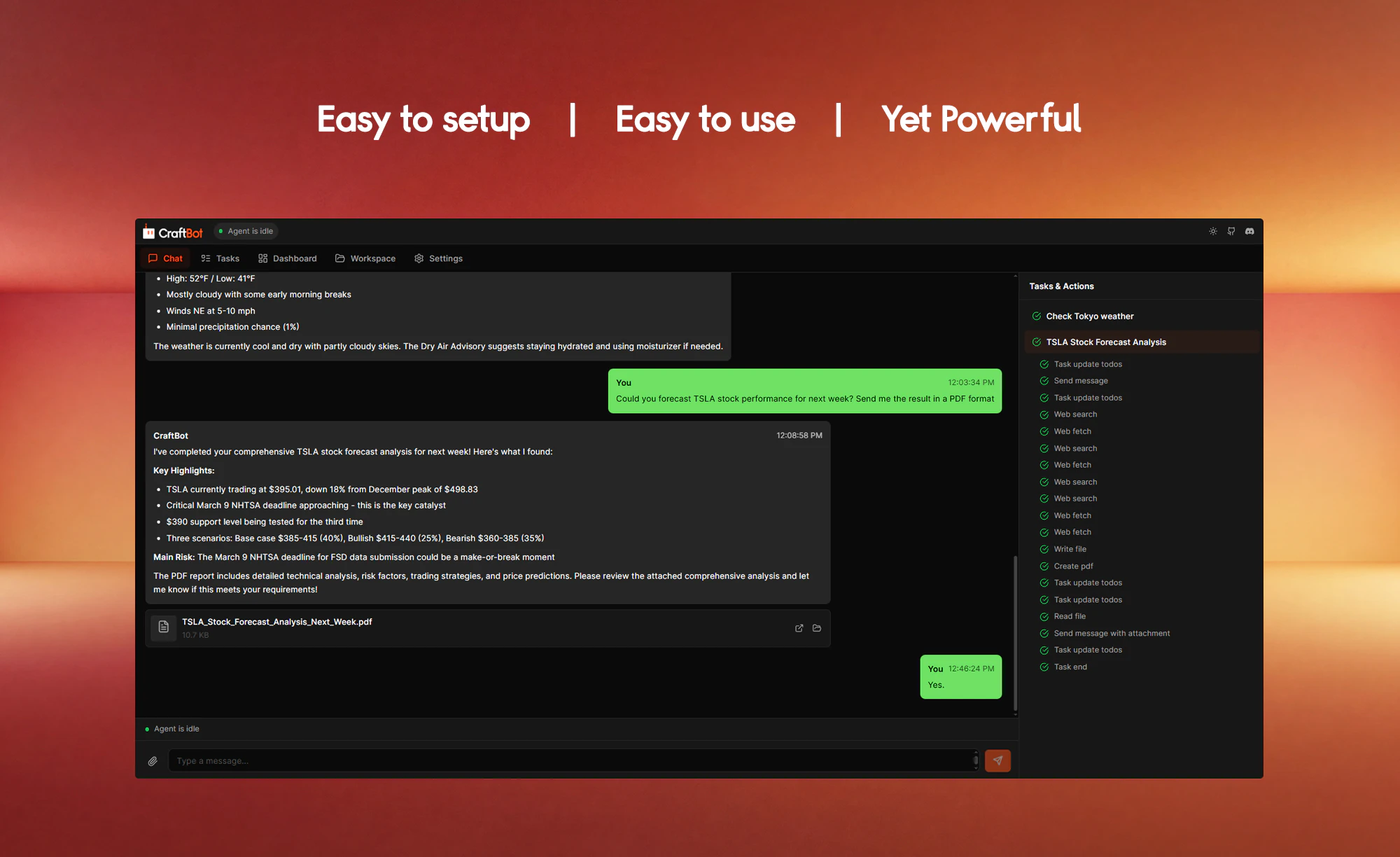
Task: Click the TSLA_Stock_Forecast_Analysis_Next_Week.pdf filename
Action: coord(276,622)
